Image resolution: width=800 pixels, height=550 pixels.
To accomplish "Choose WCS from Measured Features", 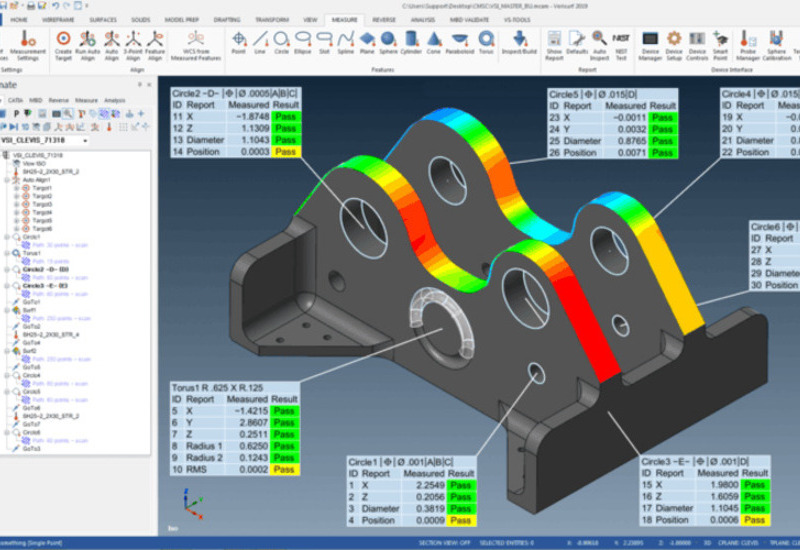I will tap(195, 46).
